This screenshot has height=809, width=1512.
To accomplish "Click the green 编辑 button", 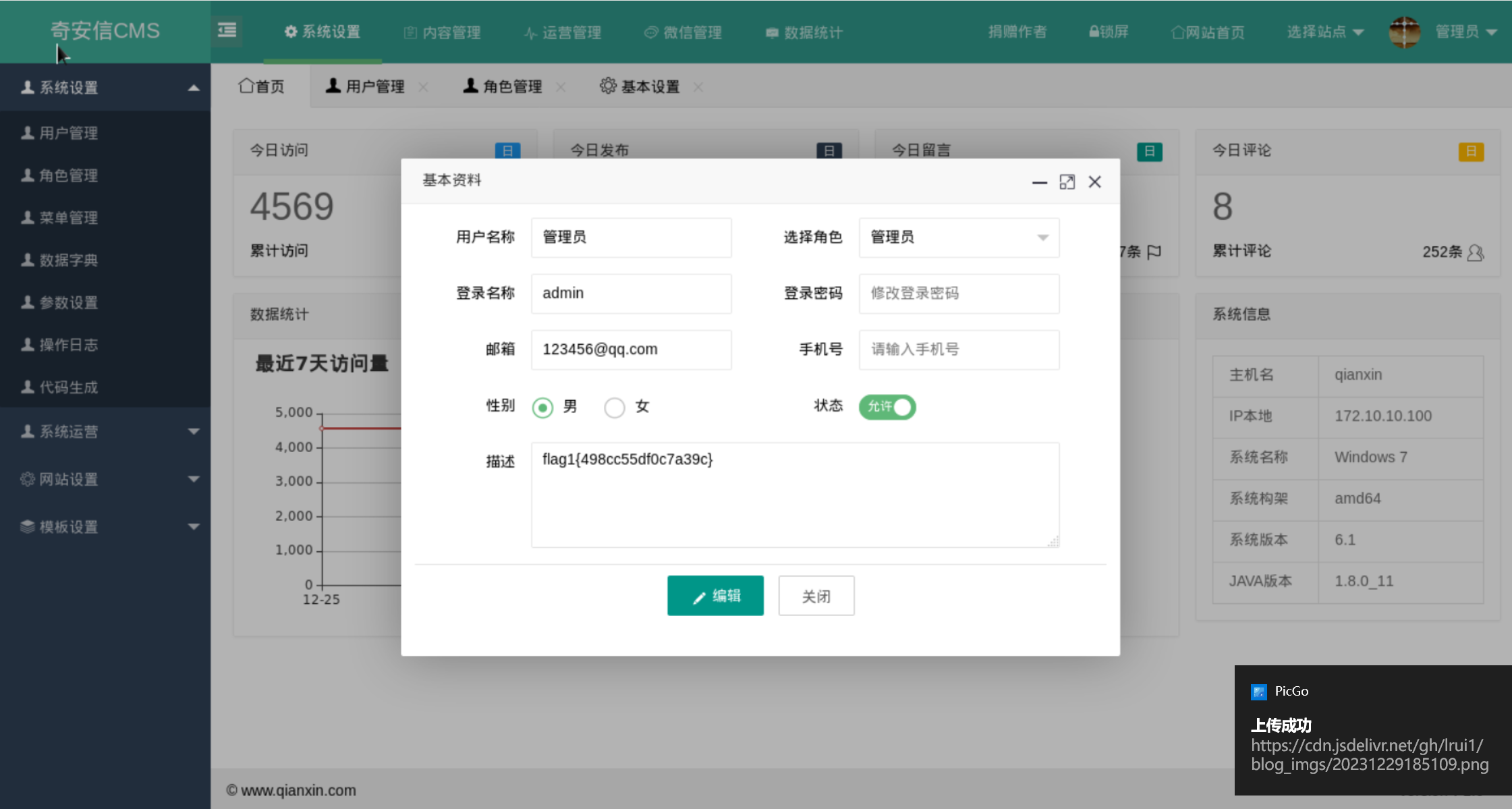I will [x=715, y=596].
